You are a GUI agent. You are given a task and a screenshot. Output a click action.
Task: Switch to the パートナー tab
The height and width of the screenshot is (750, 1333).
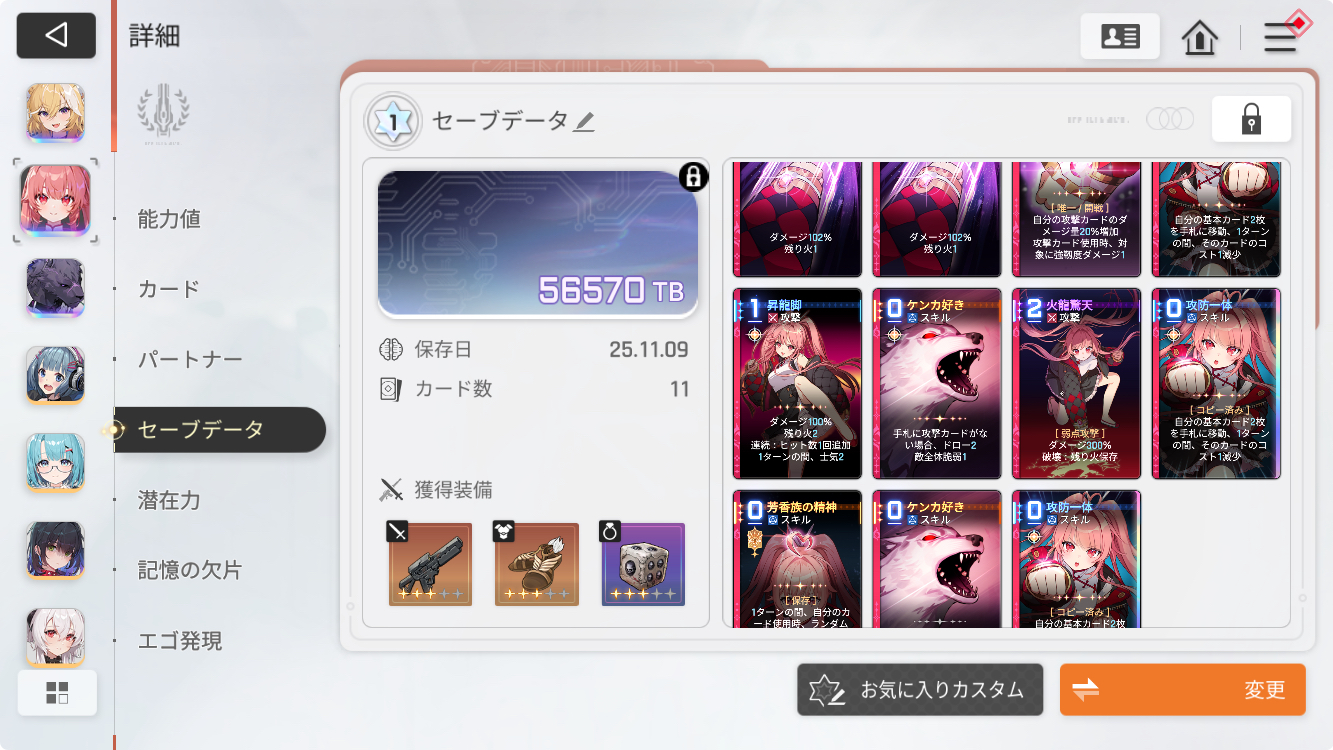click(x=190, y=359)
